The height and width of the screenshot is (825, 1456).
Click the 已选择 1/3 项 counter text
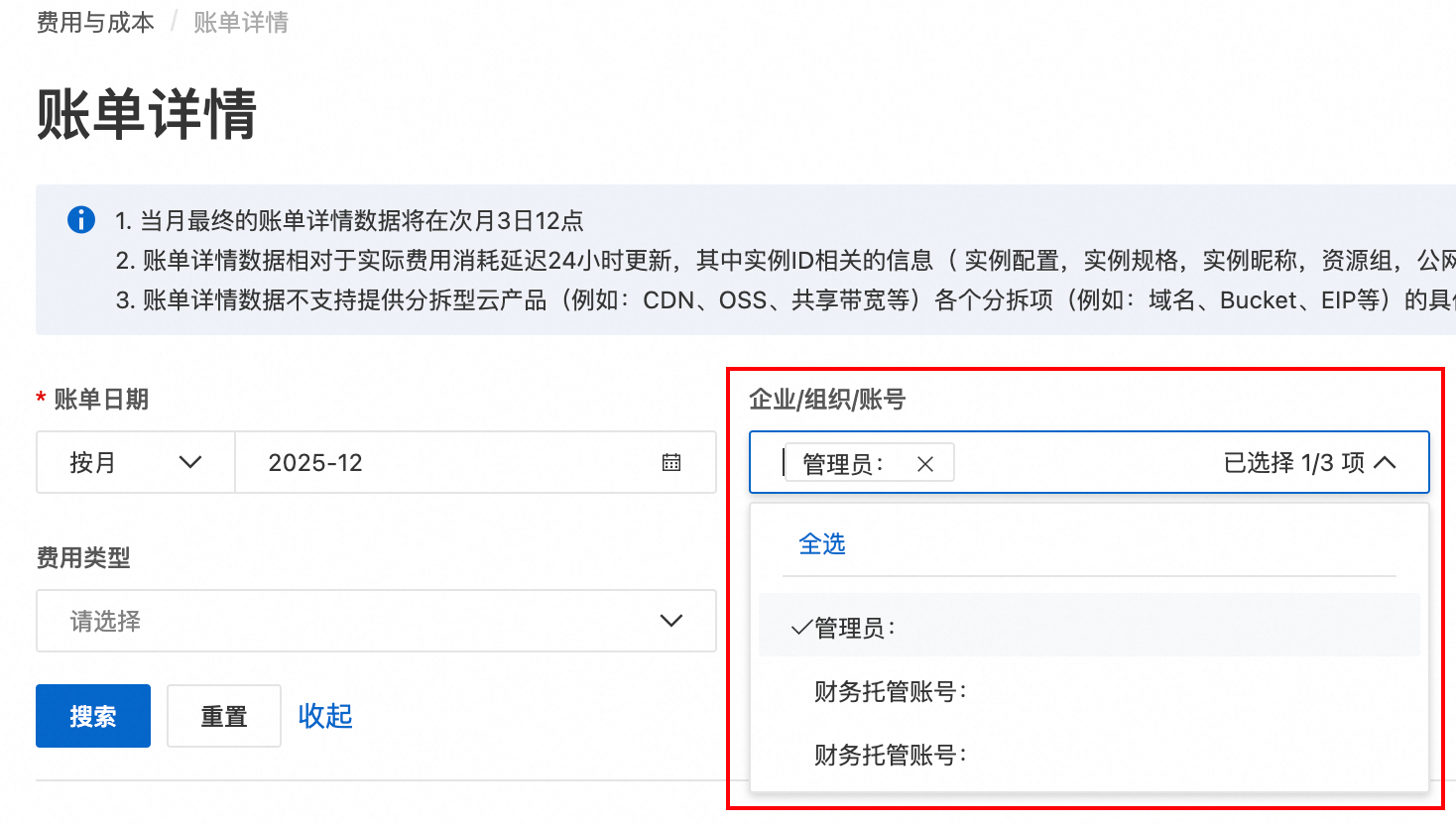click(1293, 462)
